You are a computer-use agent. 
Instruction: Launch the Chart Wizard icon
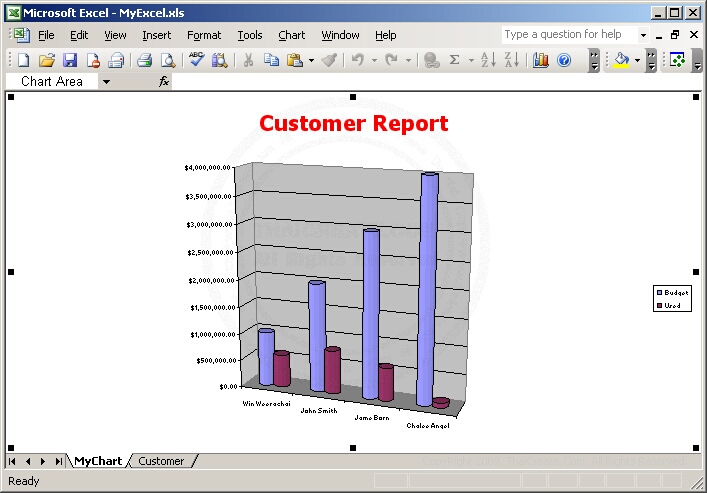541,60
